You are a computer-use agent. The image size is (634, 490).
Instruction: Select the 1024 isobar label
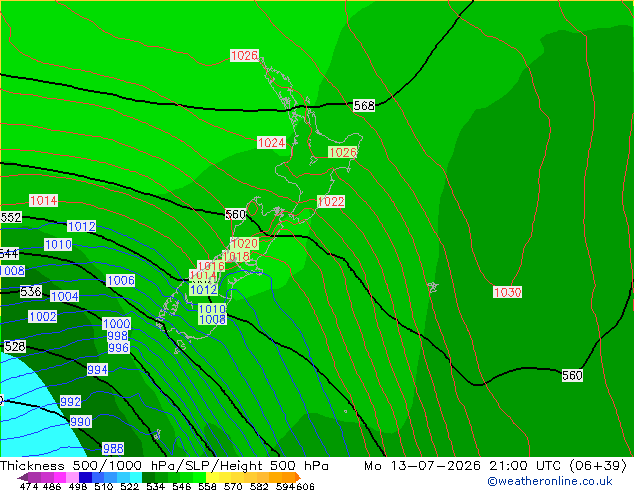[x=272, y=143]
